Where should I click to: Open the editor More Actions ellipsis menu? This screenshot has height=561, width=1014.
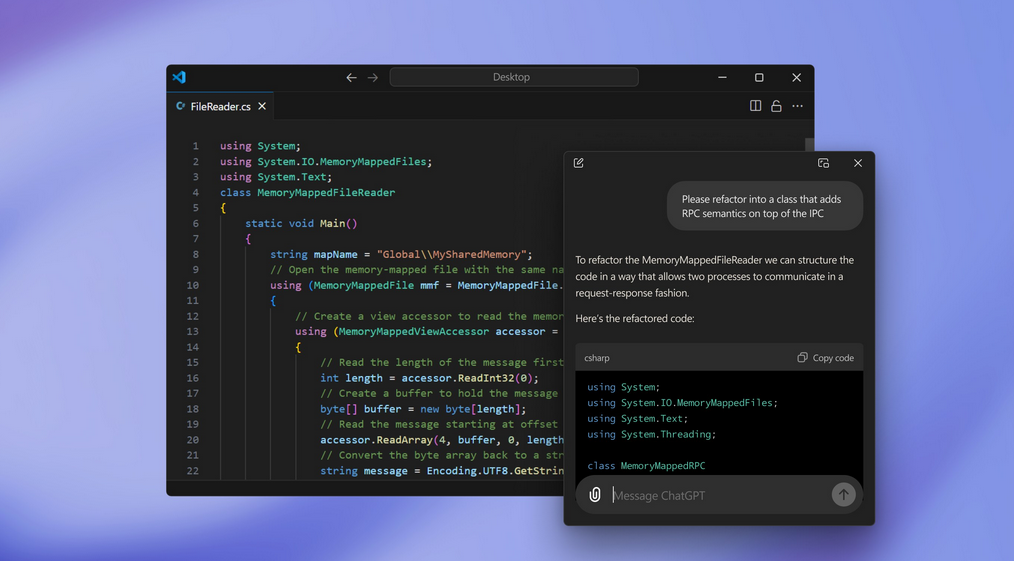click(x=797, y=106)
